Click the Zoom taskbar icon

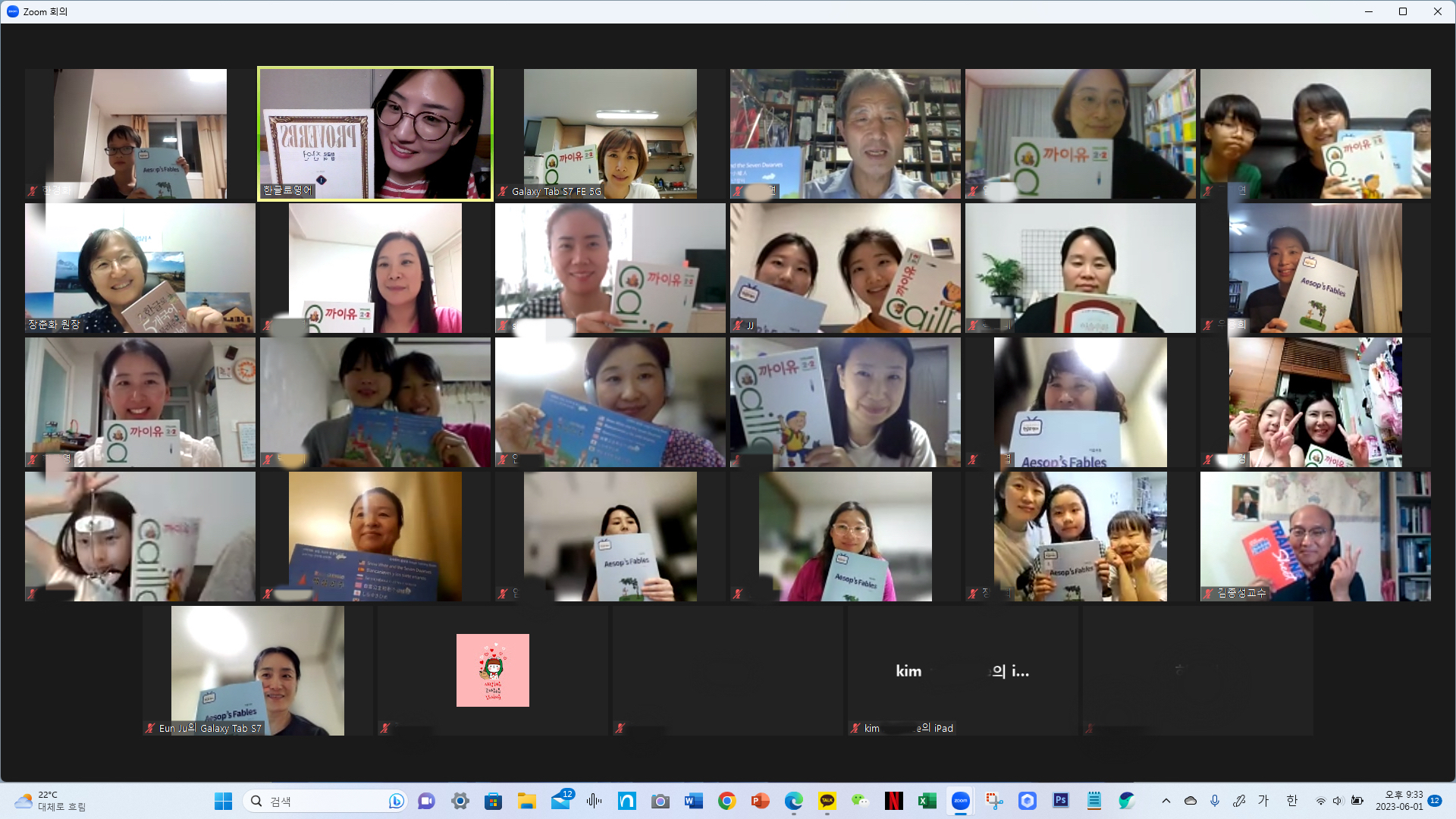pos(960,801)
